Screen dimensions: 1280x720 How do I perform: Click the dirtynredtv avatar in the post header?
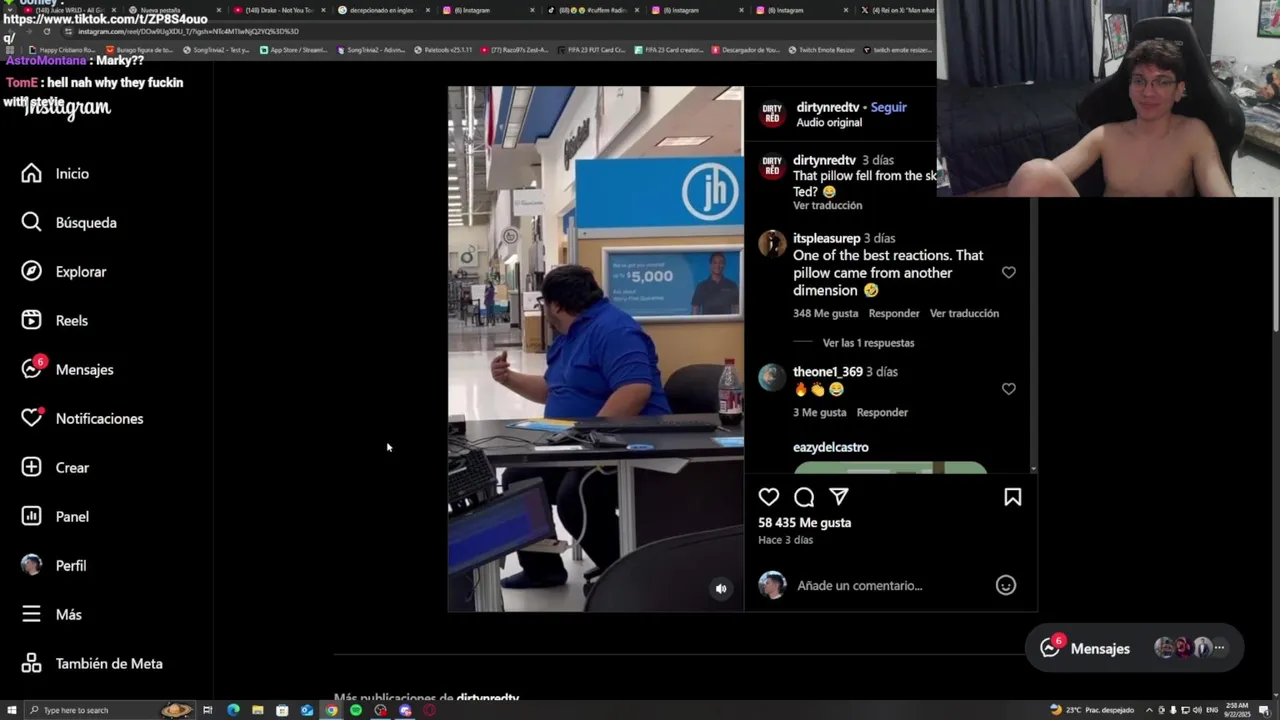pos(771,114)
